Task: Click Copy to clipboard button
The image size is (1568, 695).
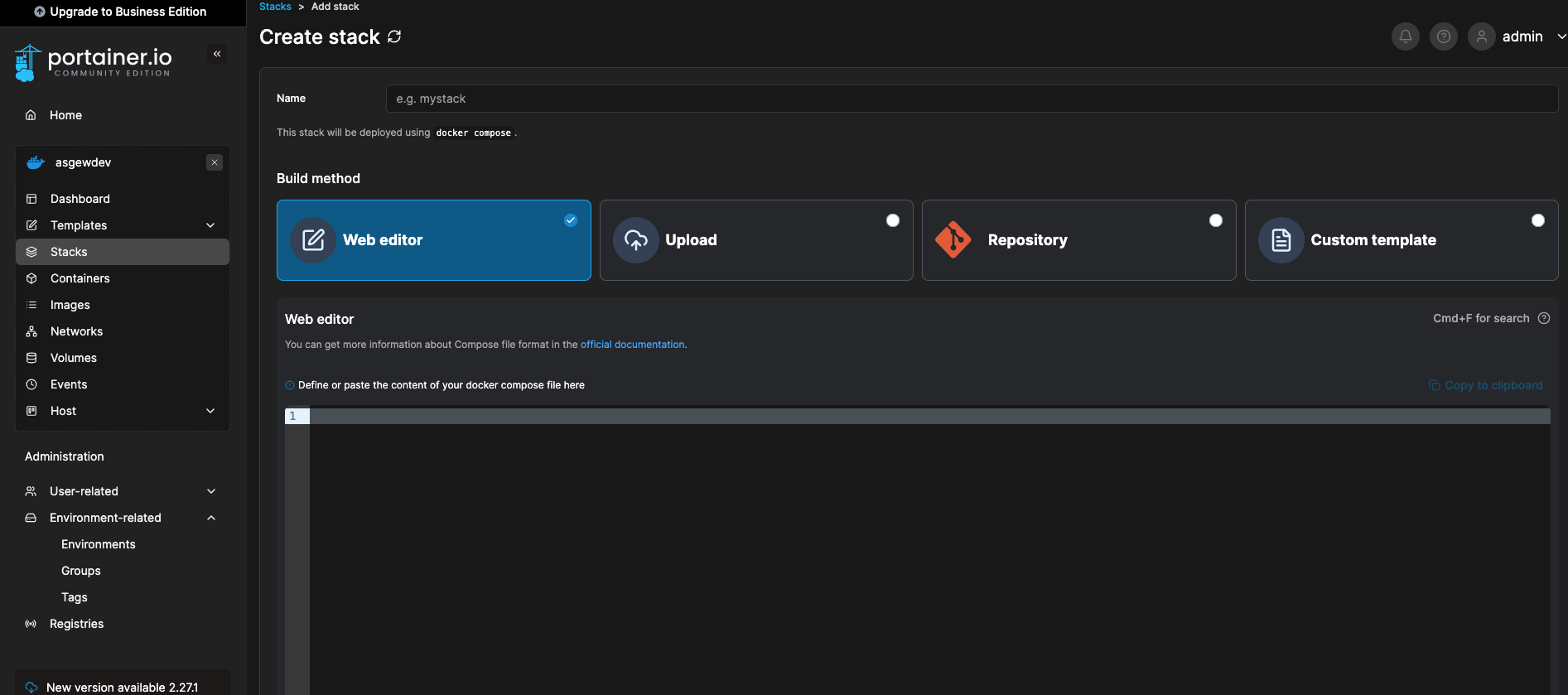Action: pyautogui.click(x=1485, y=385)
